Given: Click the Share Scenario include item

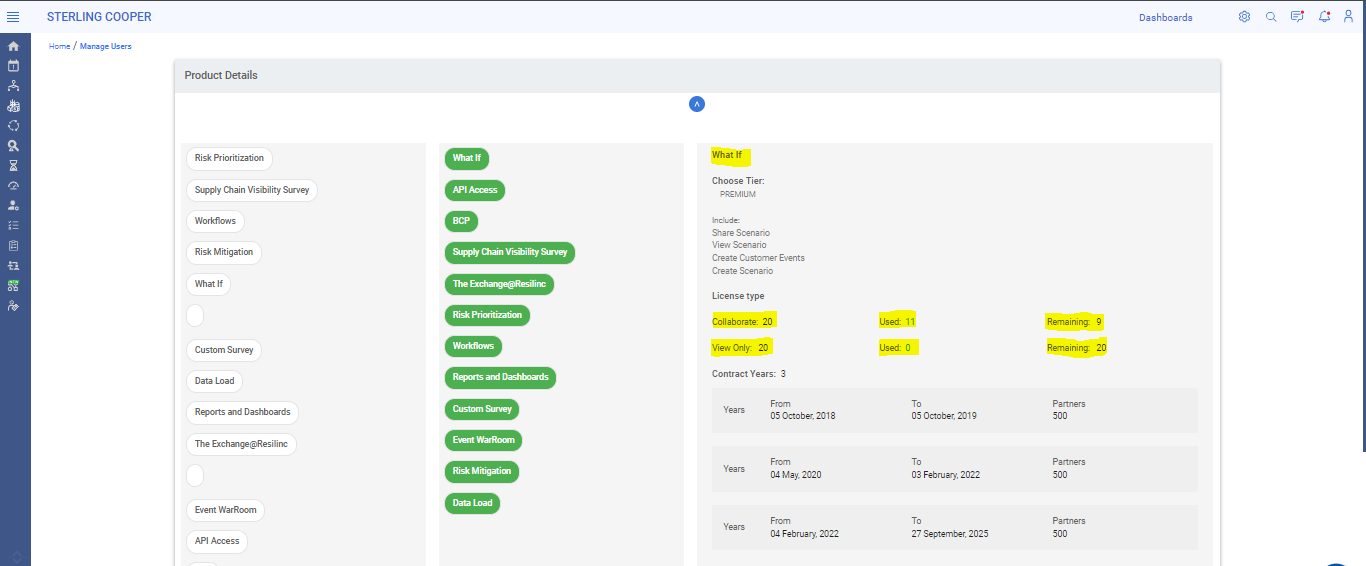Looking at the screenshot, I should pos(741,233).
